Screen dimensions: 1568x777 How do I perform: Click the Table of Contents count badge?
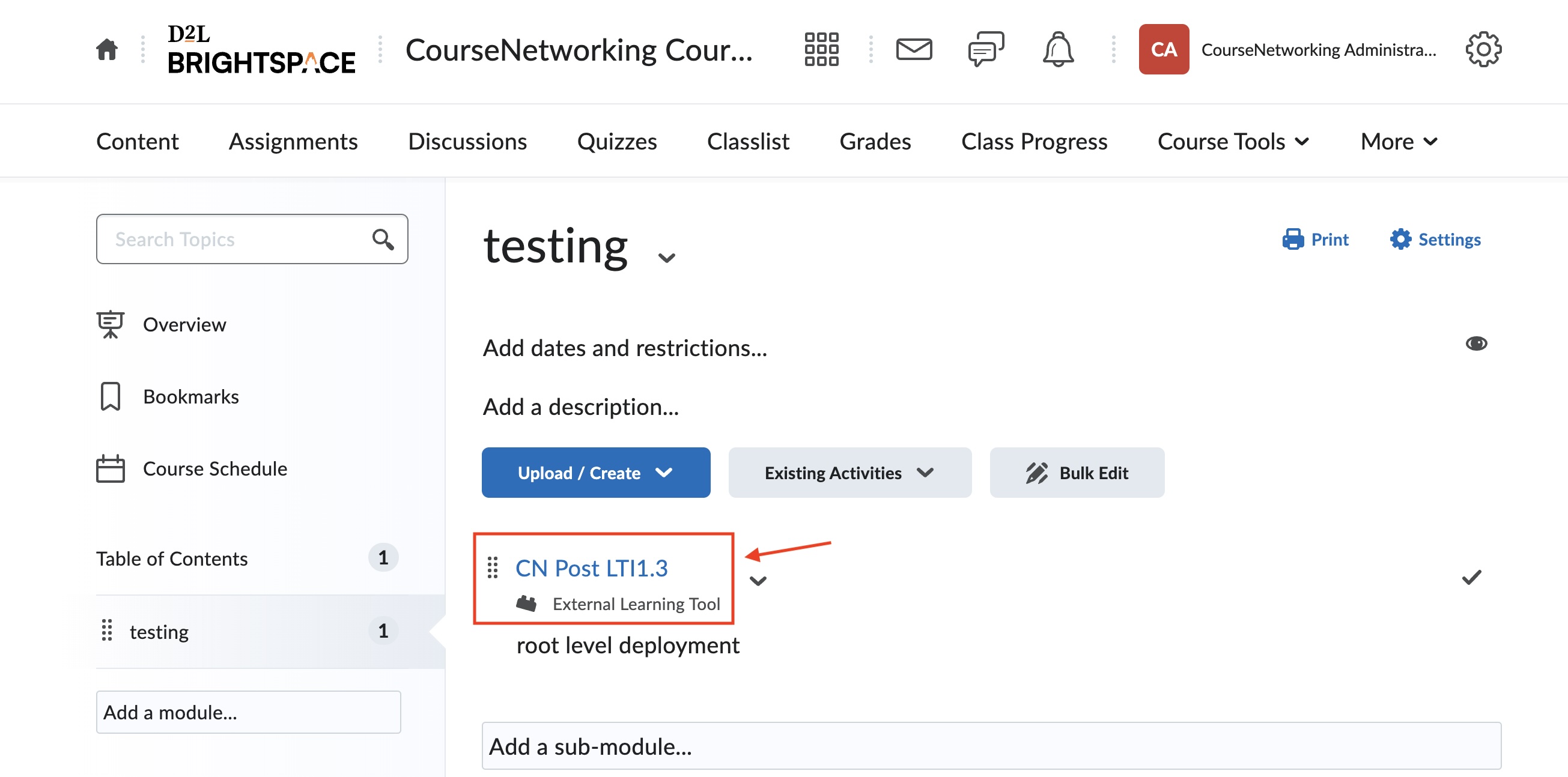[x=383, y=557]
